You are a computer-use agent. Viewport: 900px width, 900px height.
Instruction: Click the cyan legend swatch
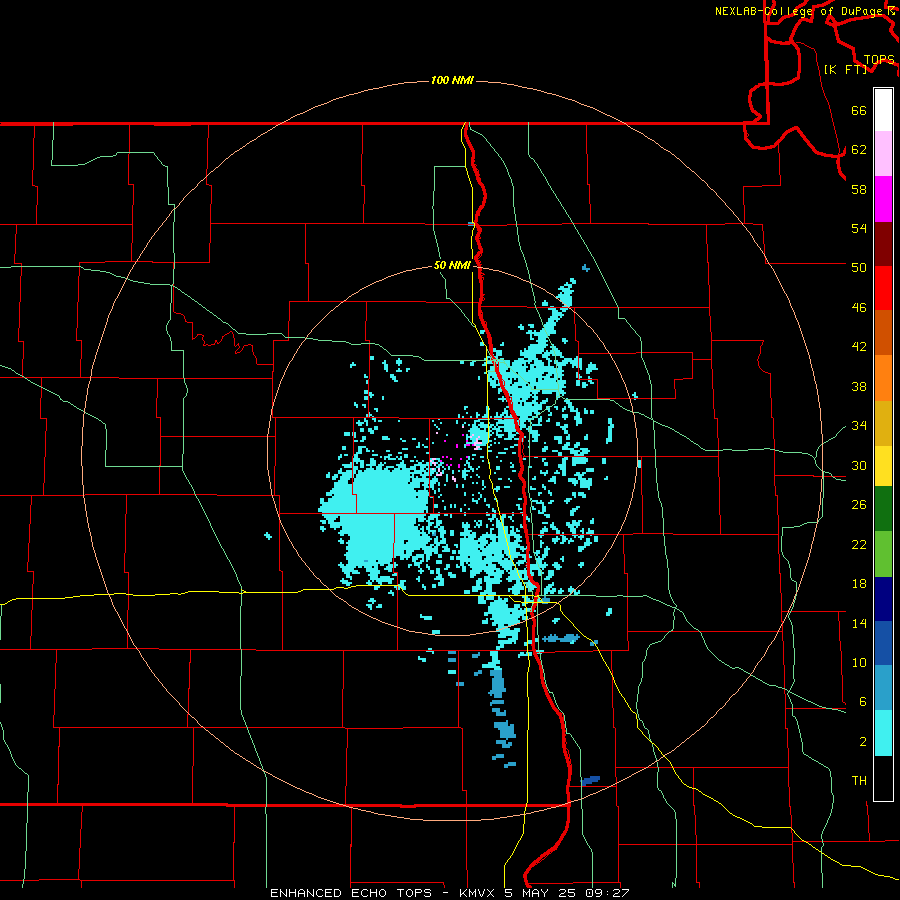coord(883,733)
